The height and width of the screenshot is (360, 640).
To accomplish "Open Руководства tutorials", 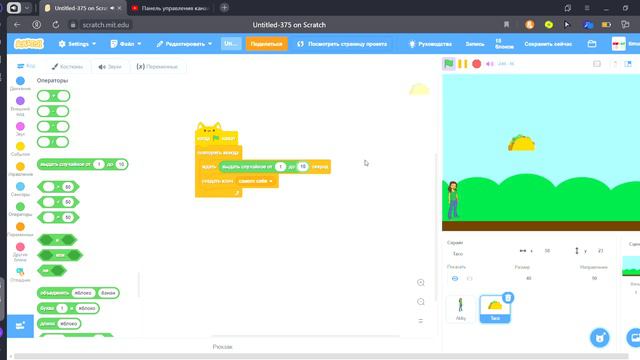I will click(x=430, y=44).
